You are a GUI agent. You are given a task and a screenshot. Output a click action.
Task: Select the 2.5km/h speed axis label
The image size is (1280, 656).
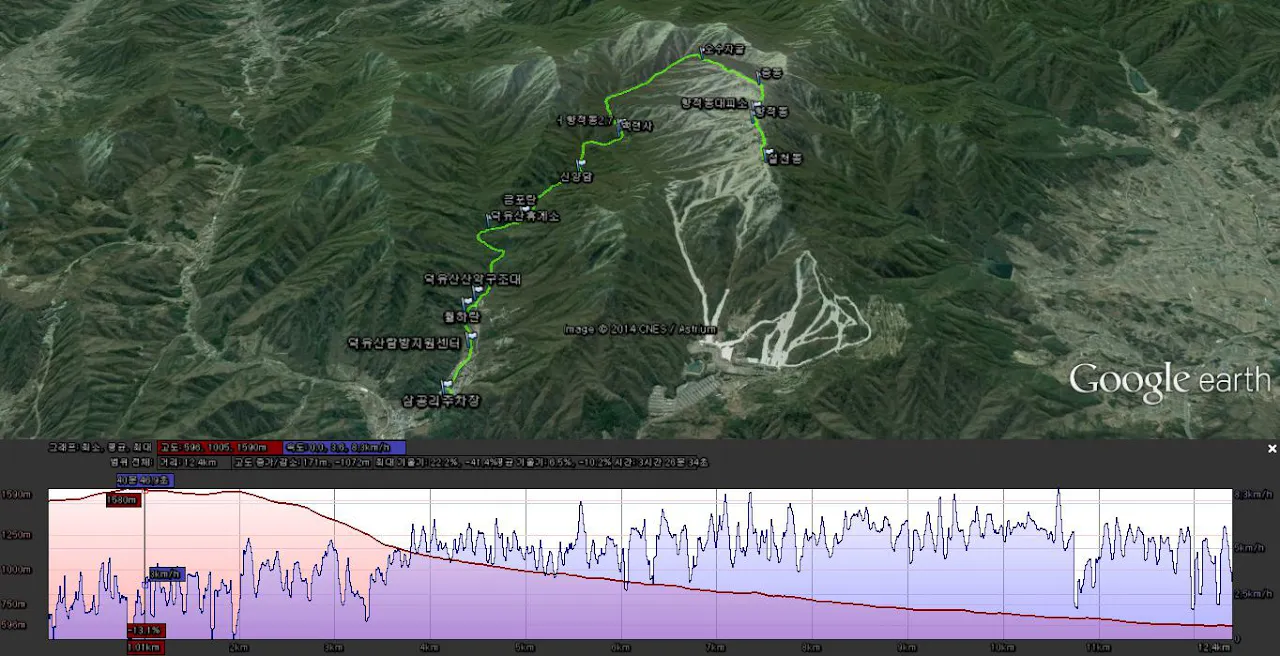[x=1255, y=595]
